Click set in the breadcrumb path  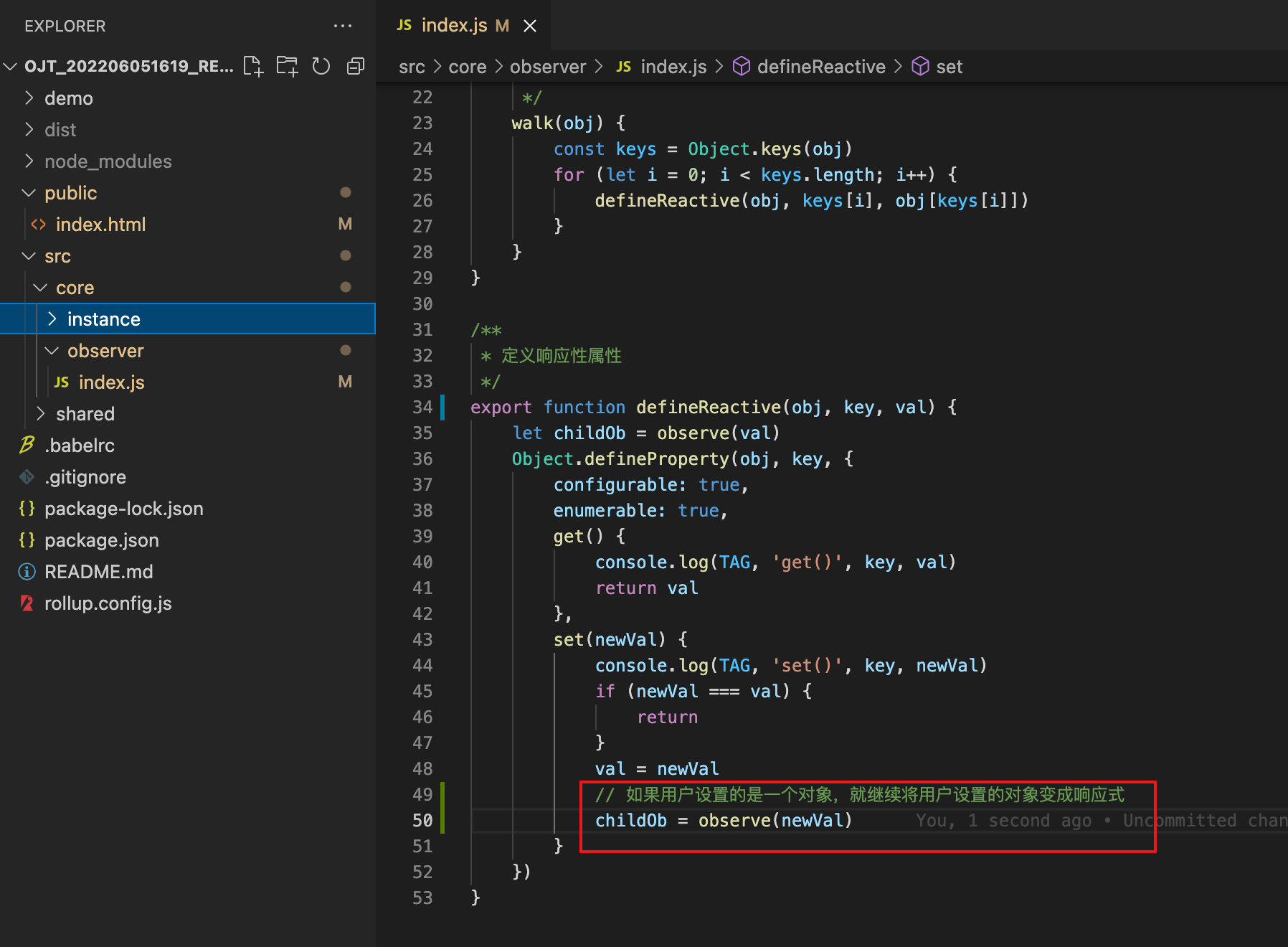[x=950, y=67]
